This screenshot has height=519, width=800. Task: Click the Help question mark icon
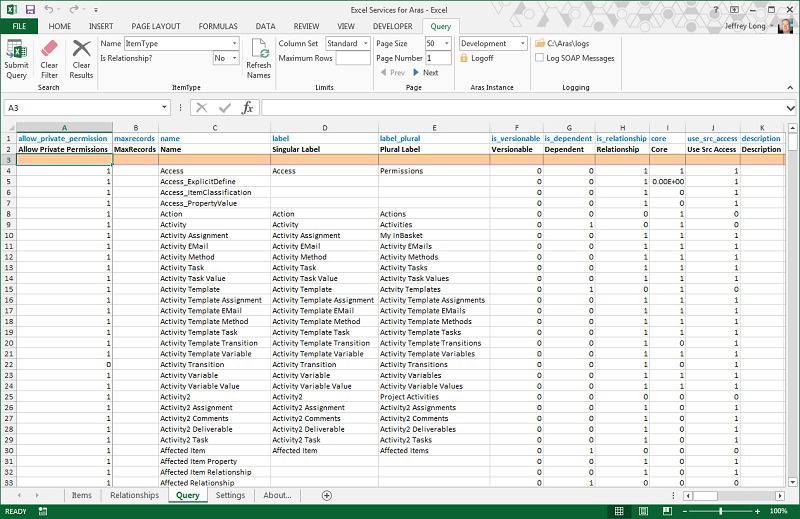[715, 10]
